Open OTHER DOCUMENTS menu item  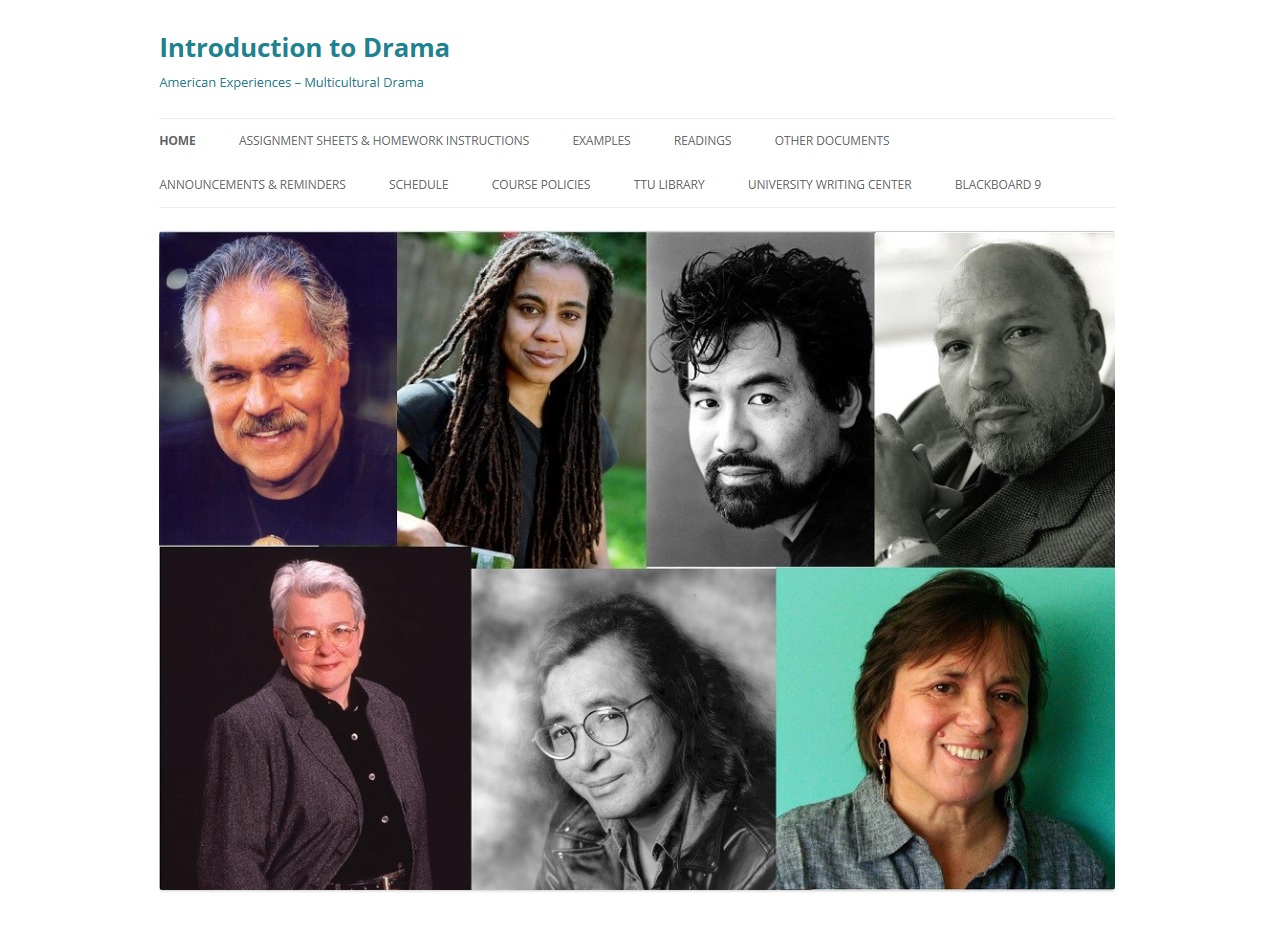832,141
